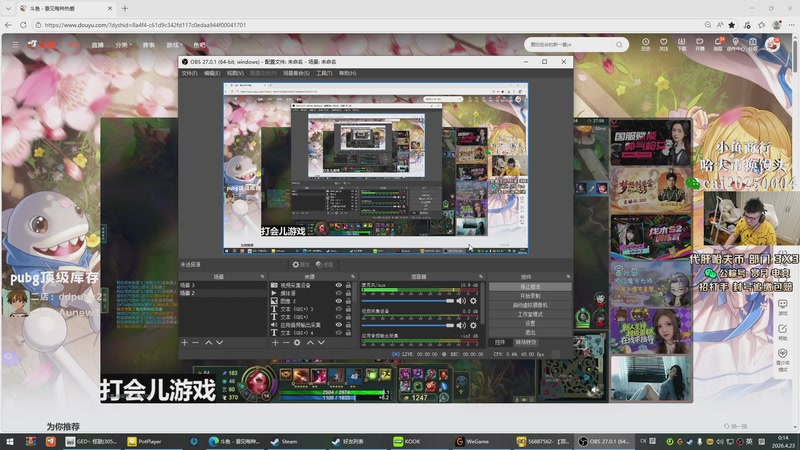Open the 视频采集设备 mixer settings gear
This screenshot has width=800, height=450.
pyautogui.click(x=473, y=325)
